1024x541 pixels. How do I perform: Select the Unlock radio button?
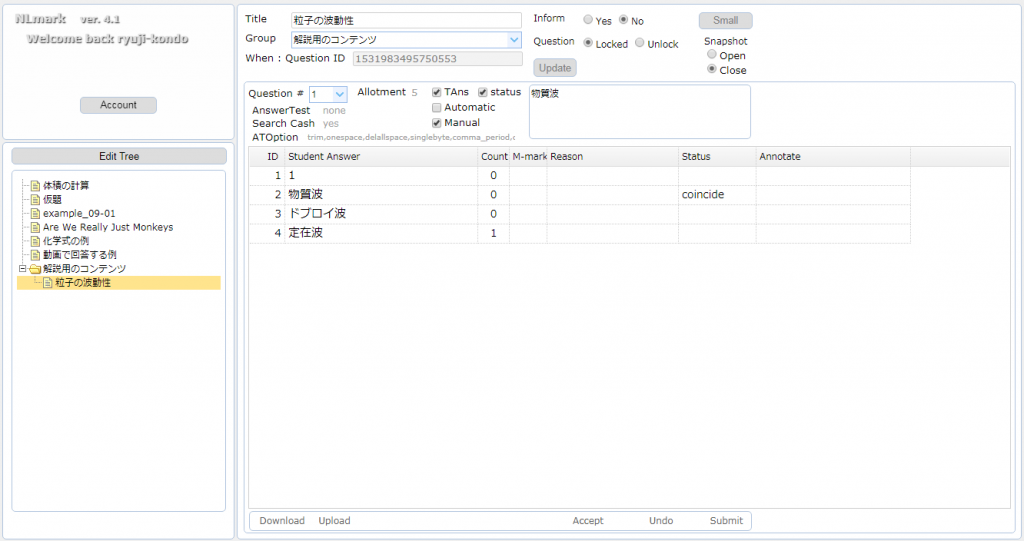click(640, 44)
